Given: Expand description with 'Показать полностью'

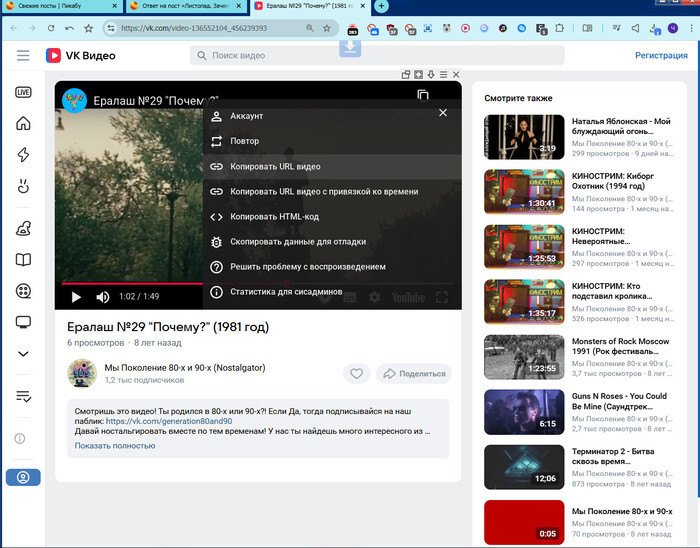Looking at the screenshot, I should tap(115, 445).
